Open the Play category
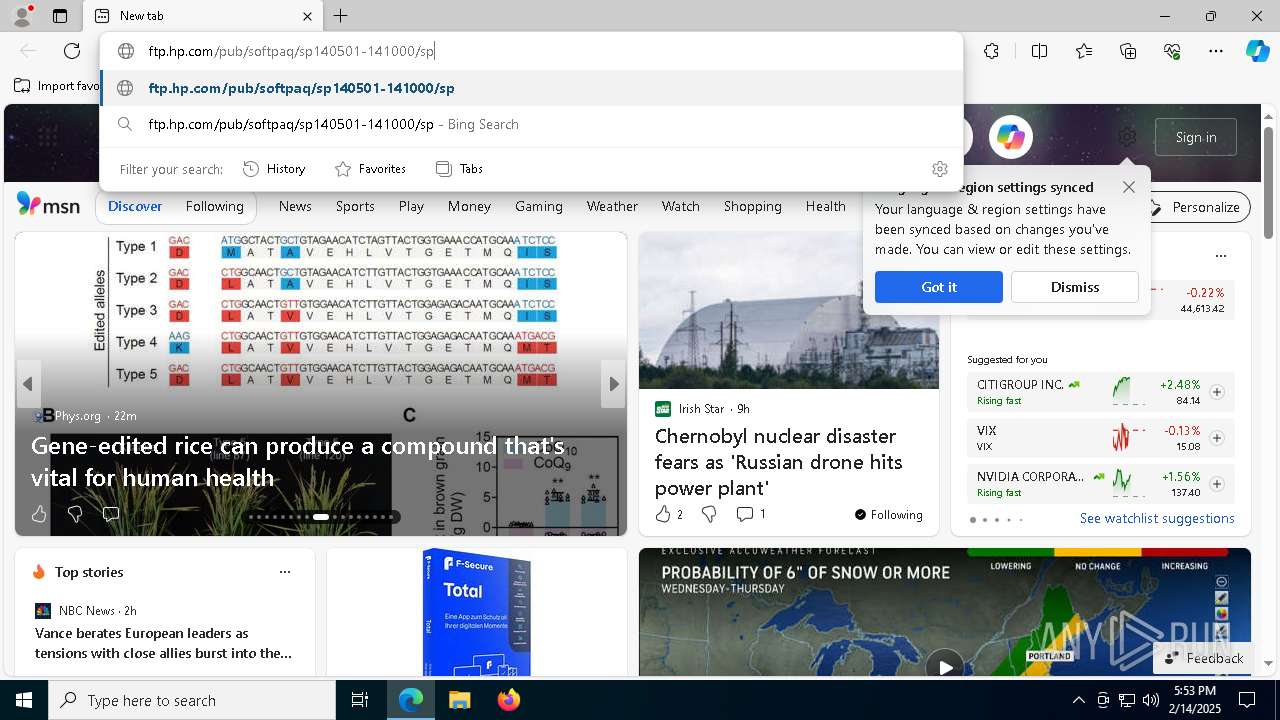Screen dimensions: 1280x720 [x=411, y=206]
